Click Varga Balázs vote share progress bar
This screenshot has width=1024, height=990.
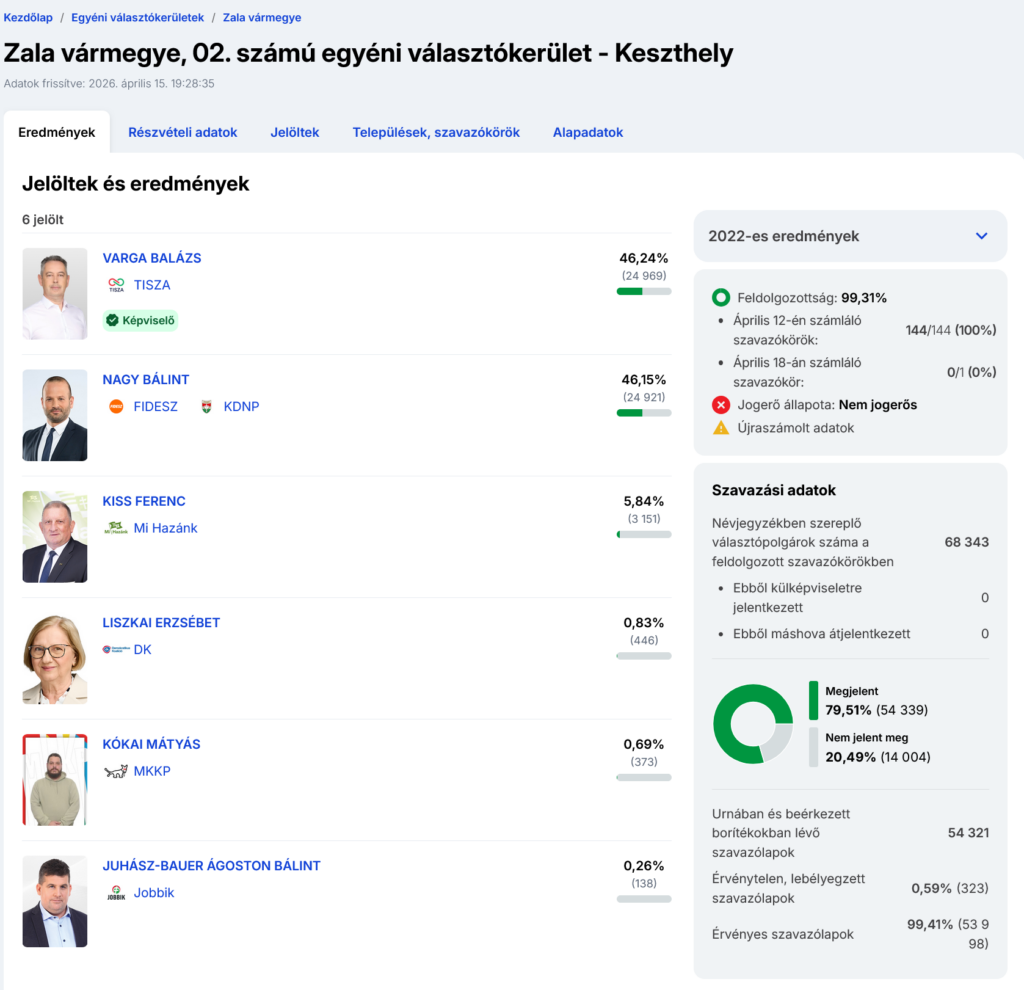[x=644, y=291]
